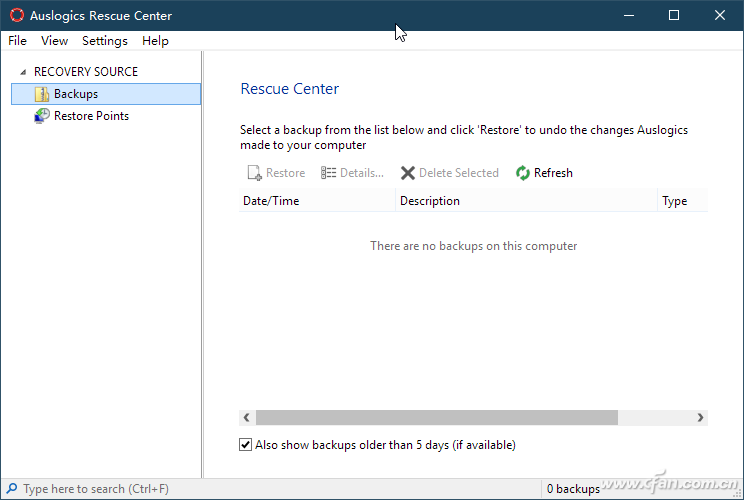
Task: Click the scrollbar left arrow
Action: pos(247,417)
